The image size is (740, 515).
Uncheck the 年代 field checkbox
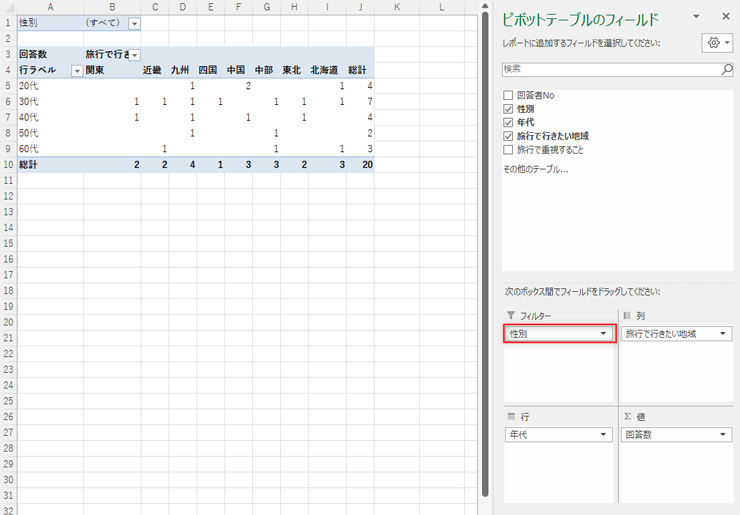pos(509,122)
